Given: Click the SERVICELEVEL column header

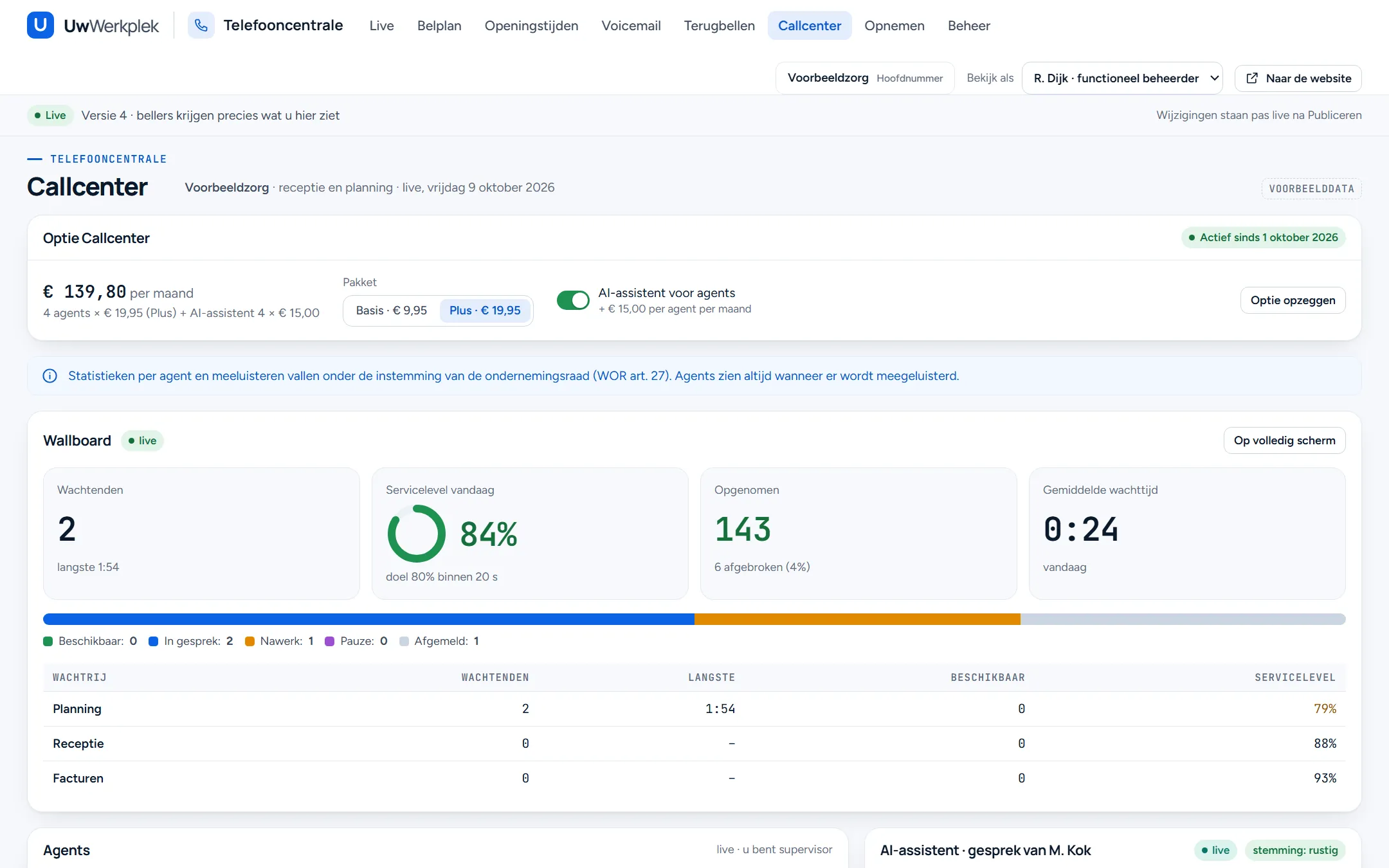Looking at the screenshot, I should (x=1295, y=678).
